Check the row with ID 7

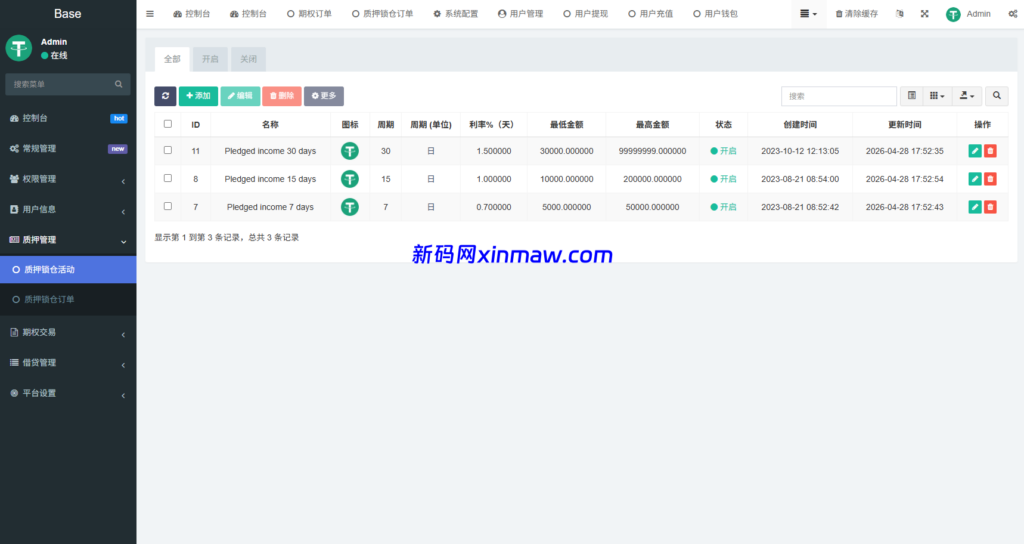pos(168,206)
